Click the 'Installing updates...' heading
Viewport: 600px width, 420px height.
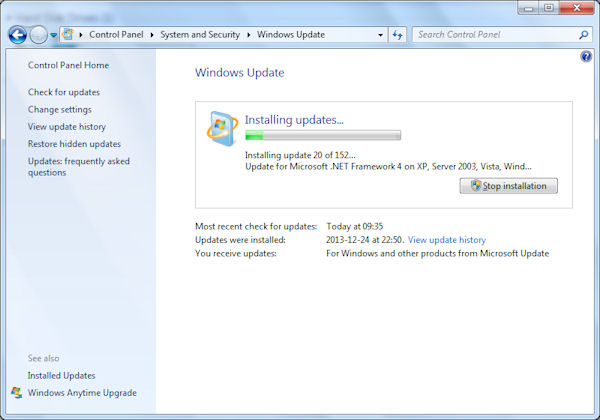coord(294,120)
